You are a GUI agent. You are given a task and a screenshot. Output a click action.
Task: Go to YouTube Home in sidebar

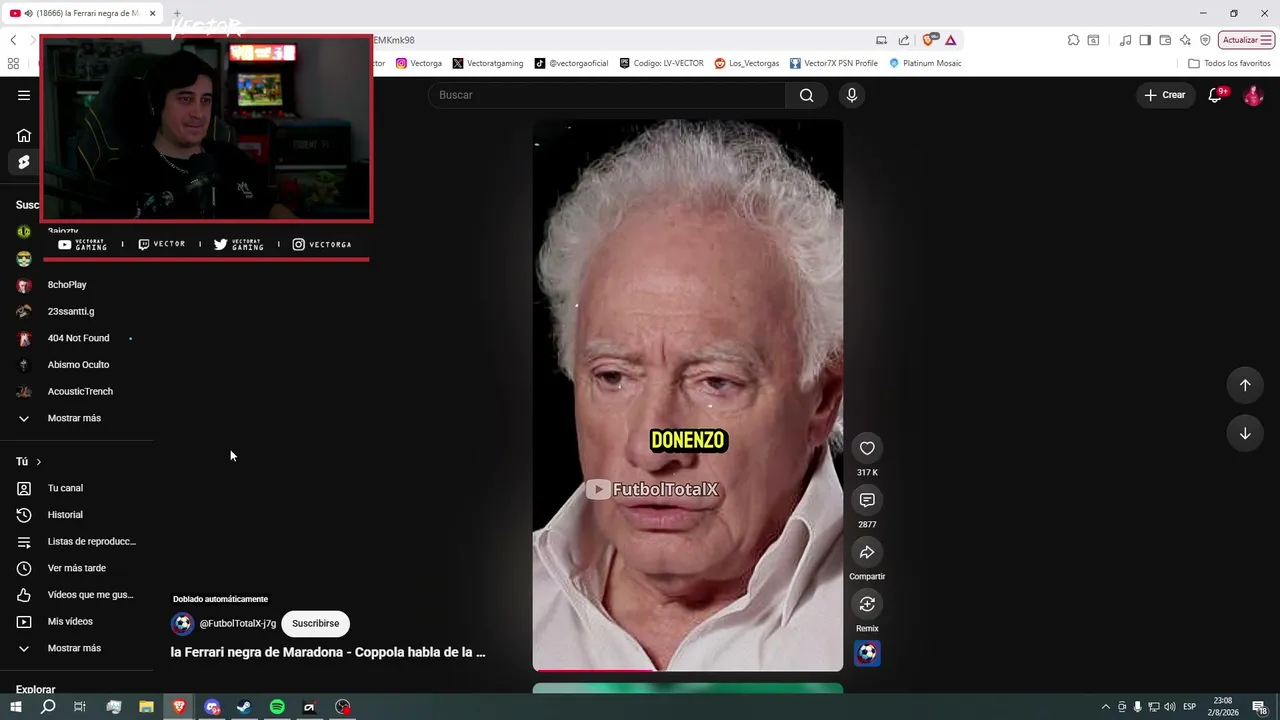(x=24, y=136)
